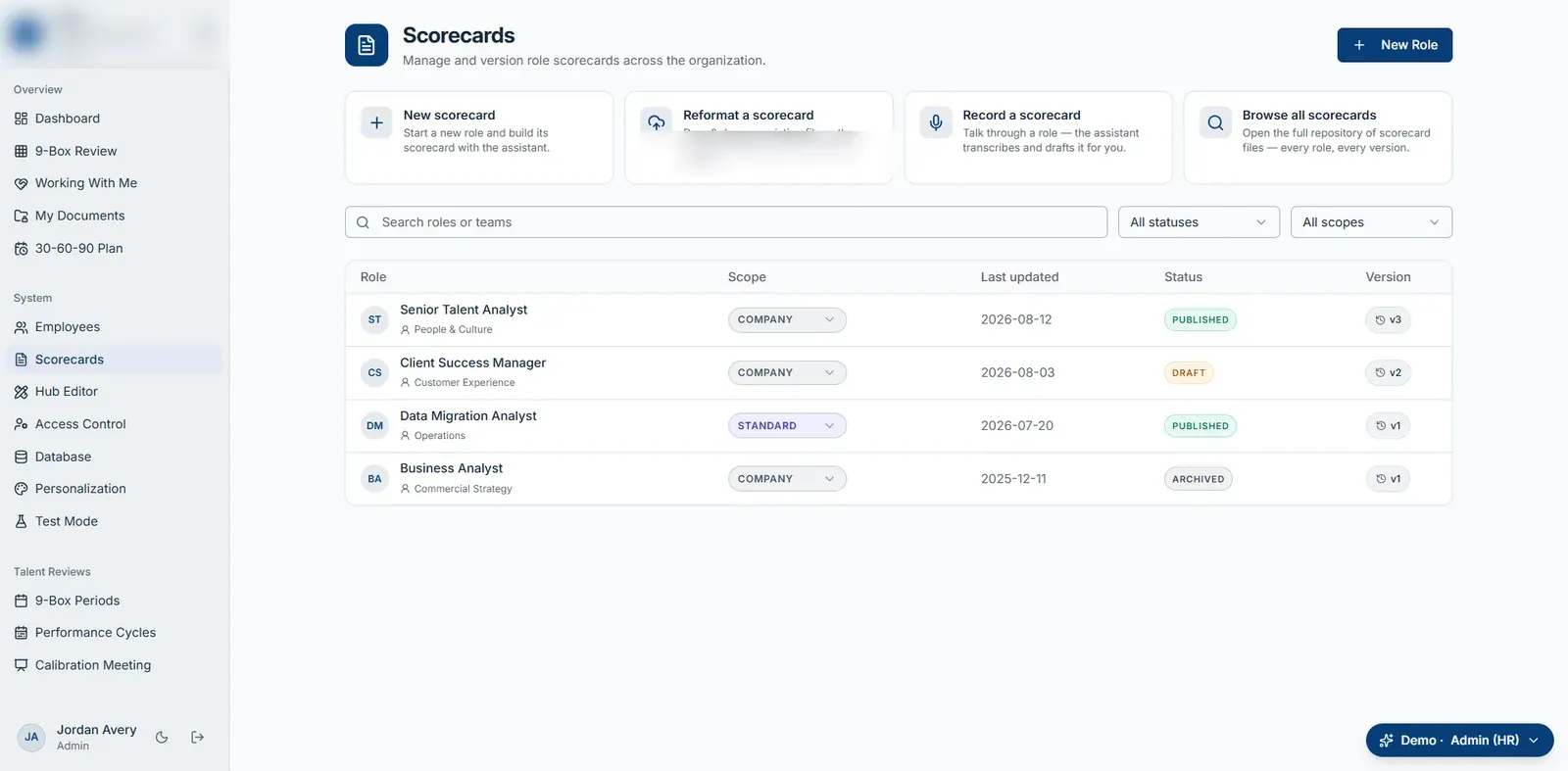The image size is (1568, 771).
Task: Open version v1 badge for Business Analyst
Action: pos(1388,479)
